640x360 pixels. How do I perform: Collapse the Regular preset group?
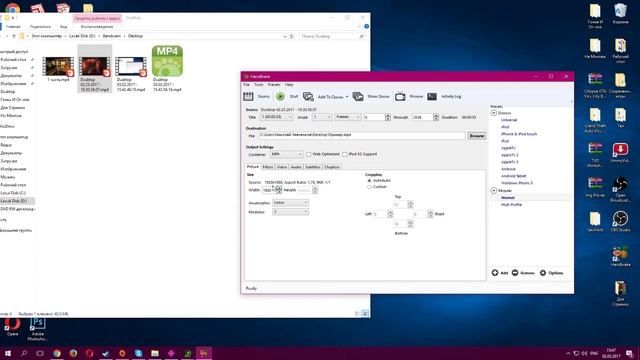click(494, 191)
